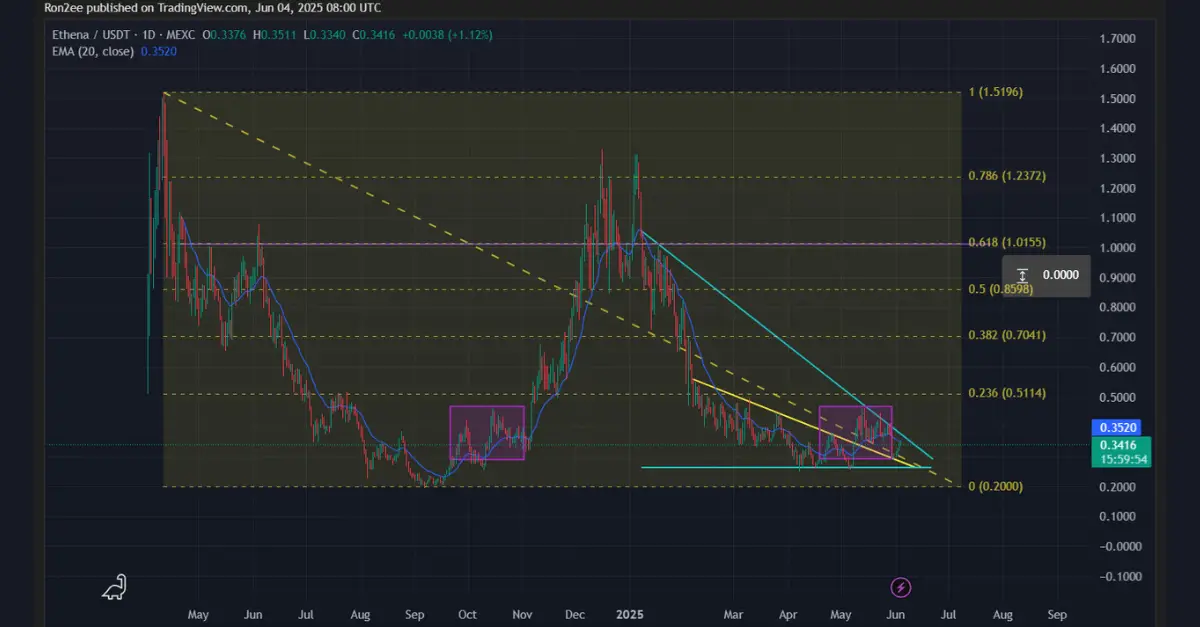1200x627 pixels.
Task: Click the 1.7000 price axis label
Action: click(x=1116, y=39)
